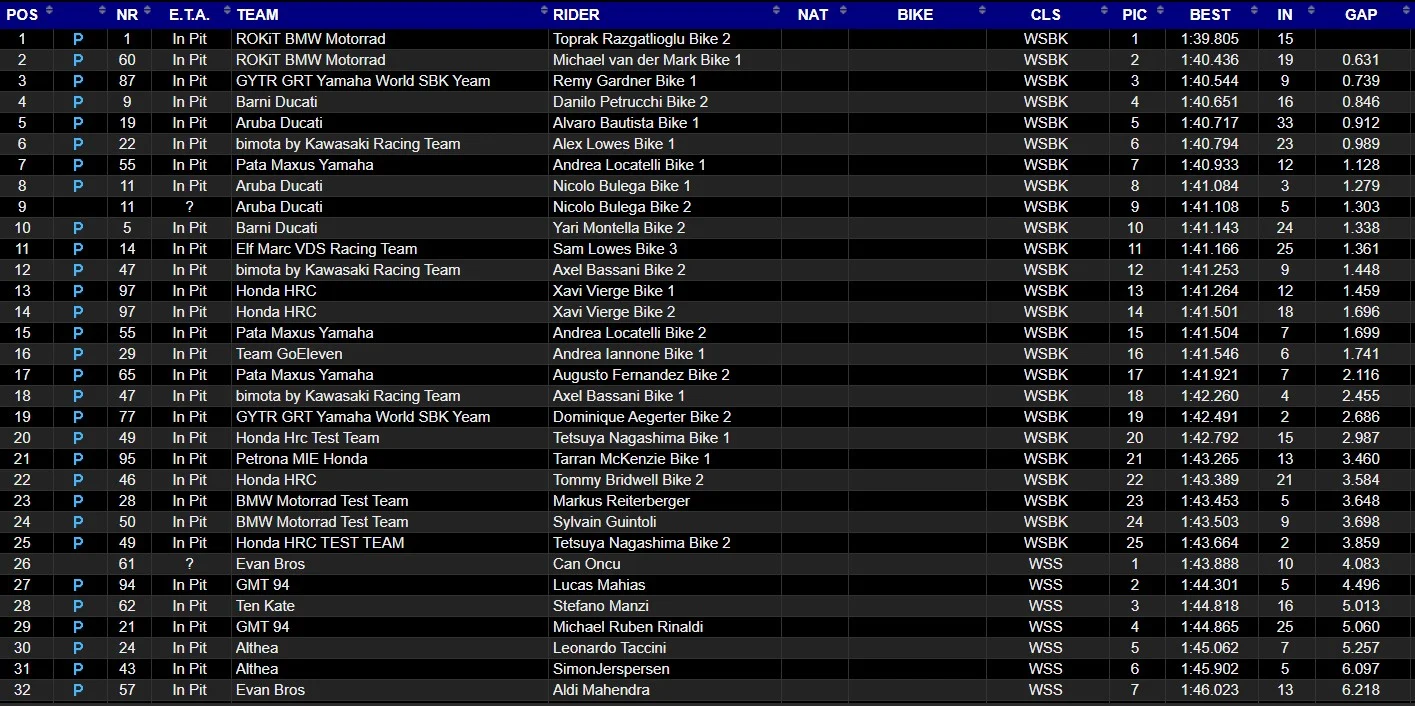Viewport: 1415px width, 706px height.
Task: Click the P pit marker for Yari Montella
Action: pos(79,228)
